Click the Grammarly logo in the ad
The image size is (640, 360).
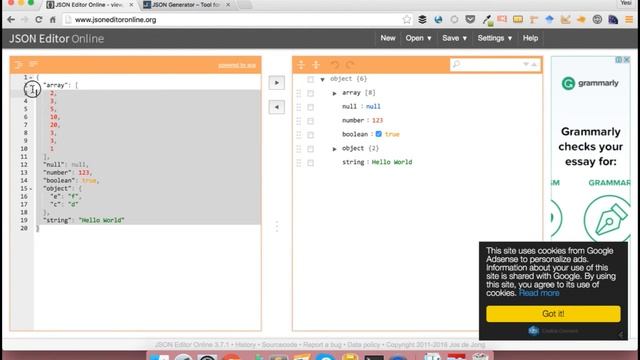pyautogui.click(x=590, y=83)
